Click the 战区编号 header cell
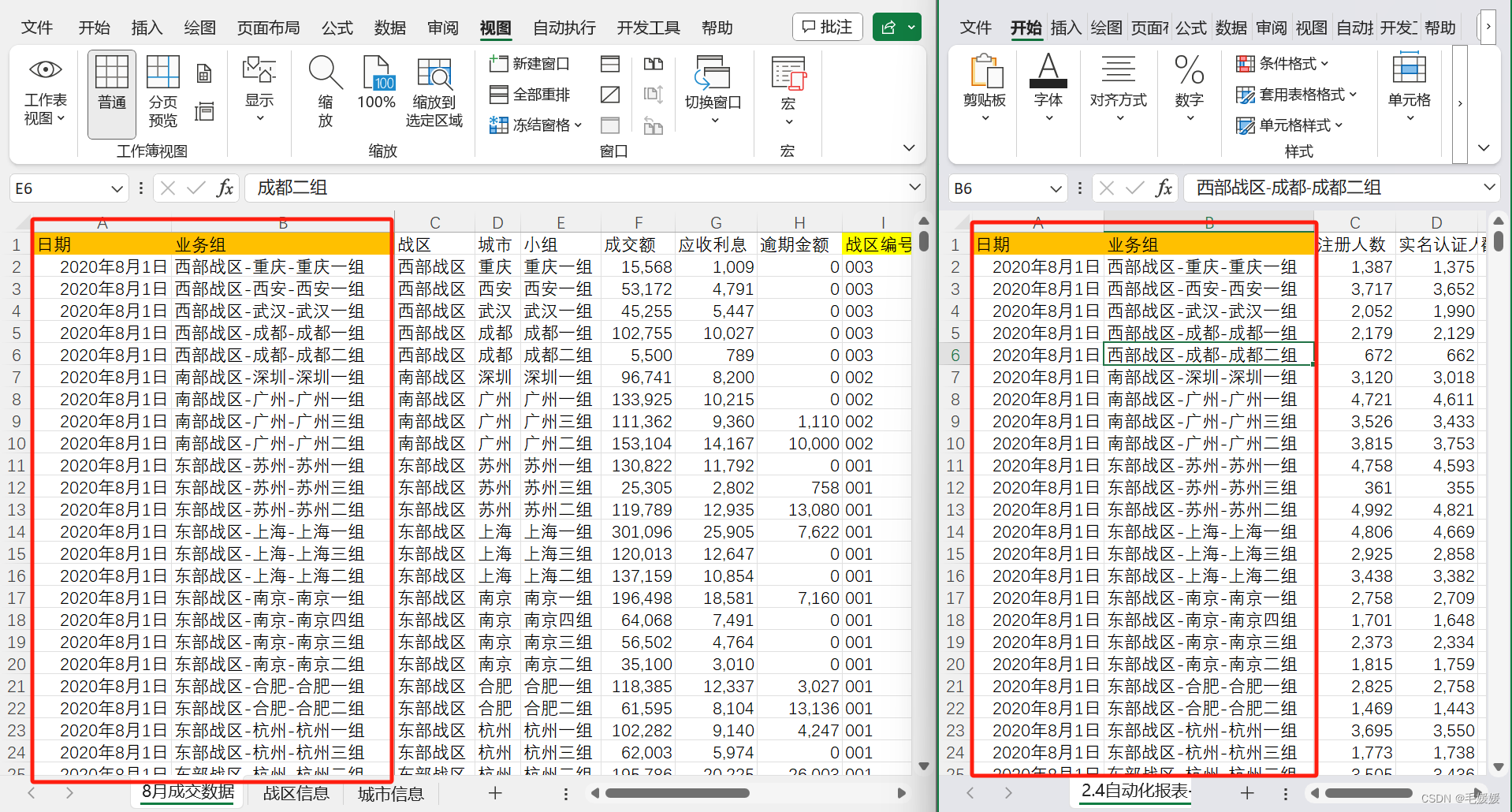The height and width of the screenshot is (812, 1512). tap(877, 245)
